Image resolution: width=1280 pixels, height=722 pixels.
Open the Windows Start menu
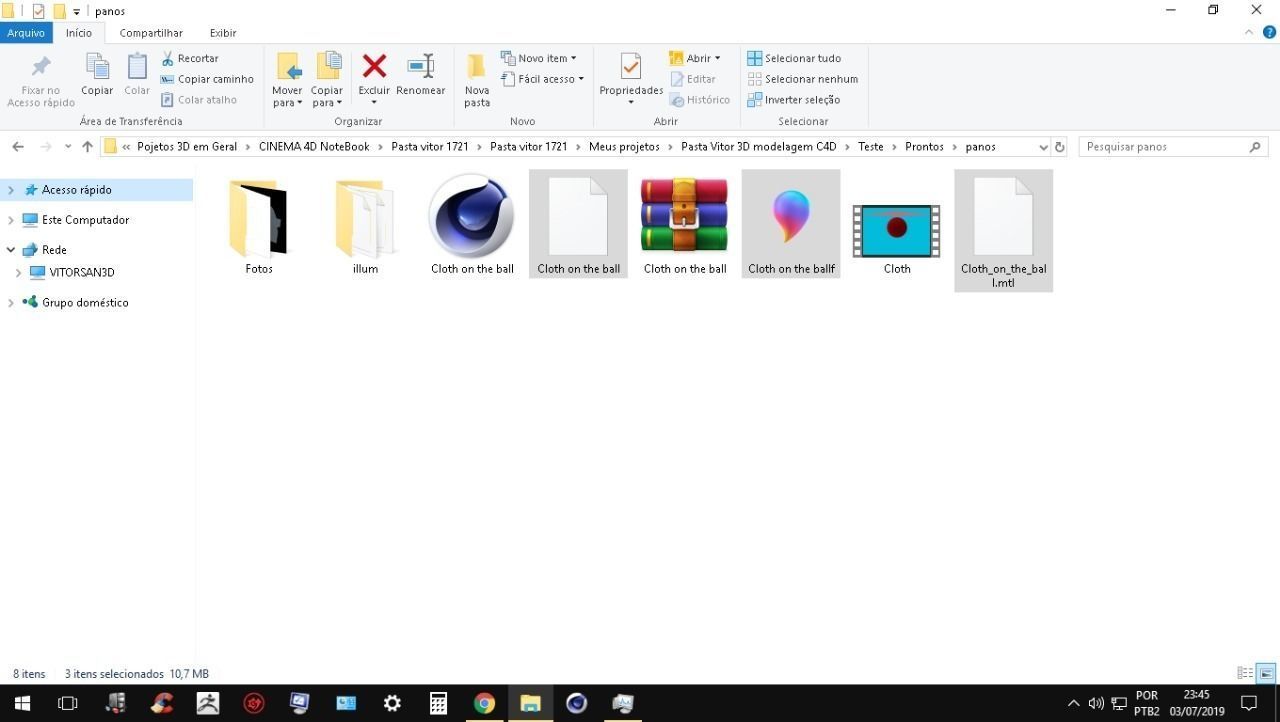tap(22, 703)
